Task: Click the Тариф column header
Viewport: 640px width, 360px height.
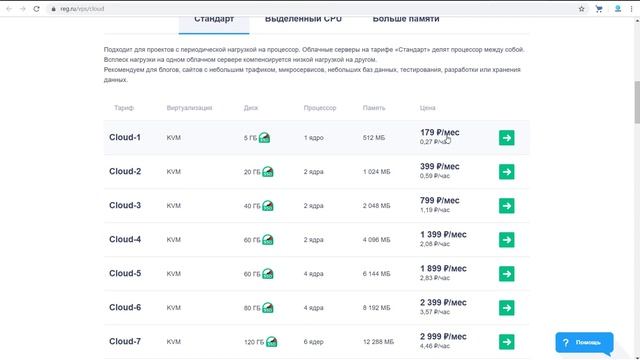Action: pos(124,108)
